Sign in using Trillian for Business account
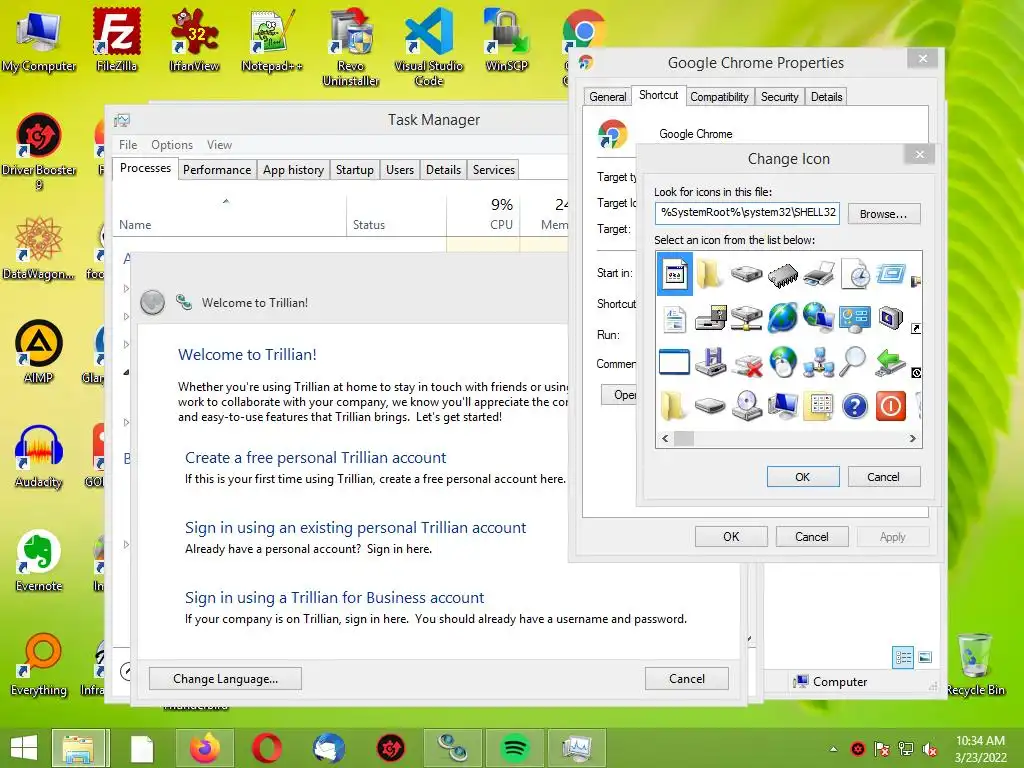Screen dimensions: 1024x768 (334, 597)
